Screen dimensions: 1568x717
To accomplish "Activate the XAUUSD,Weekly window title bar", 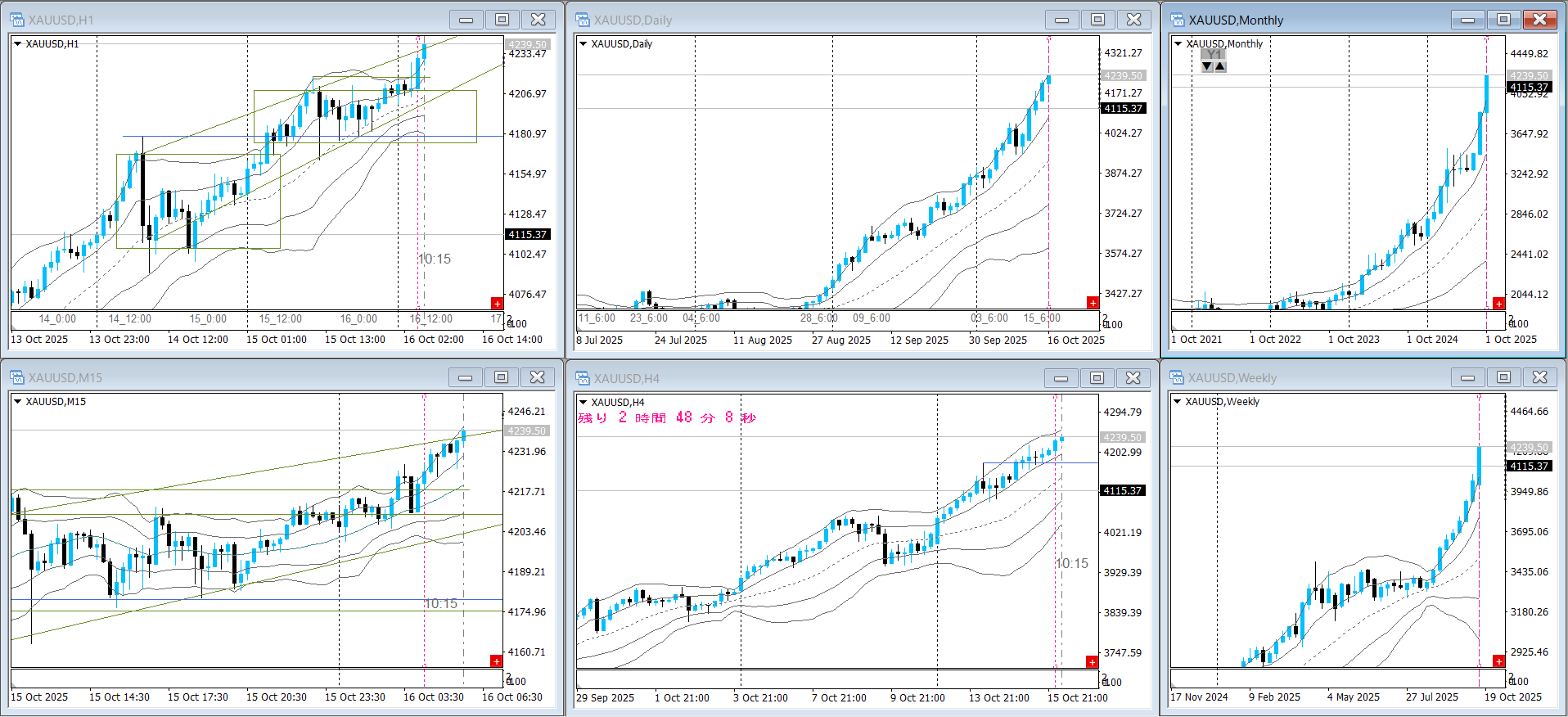I will (1309, 378).
